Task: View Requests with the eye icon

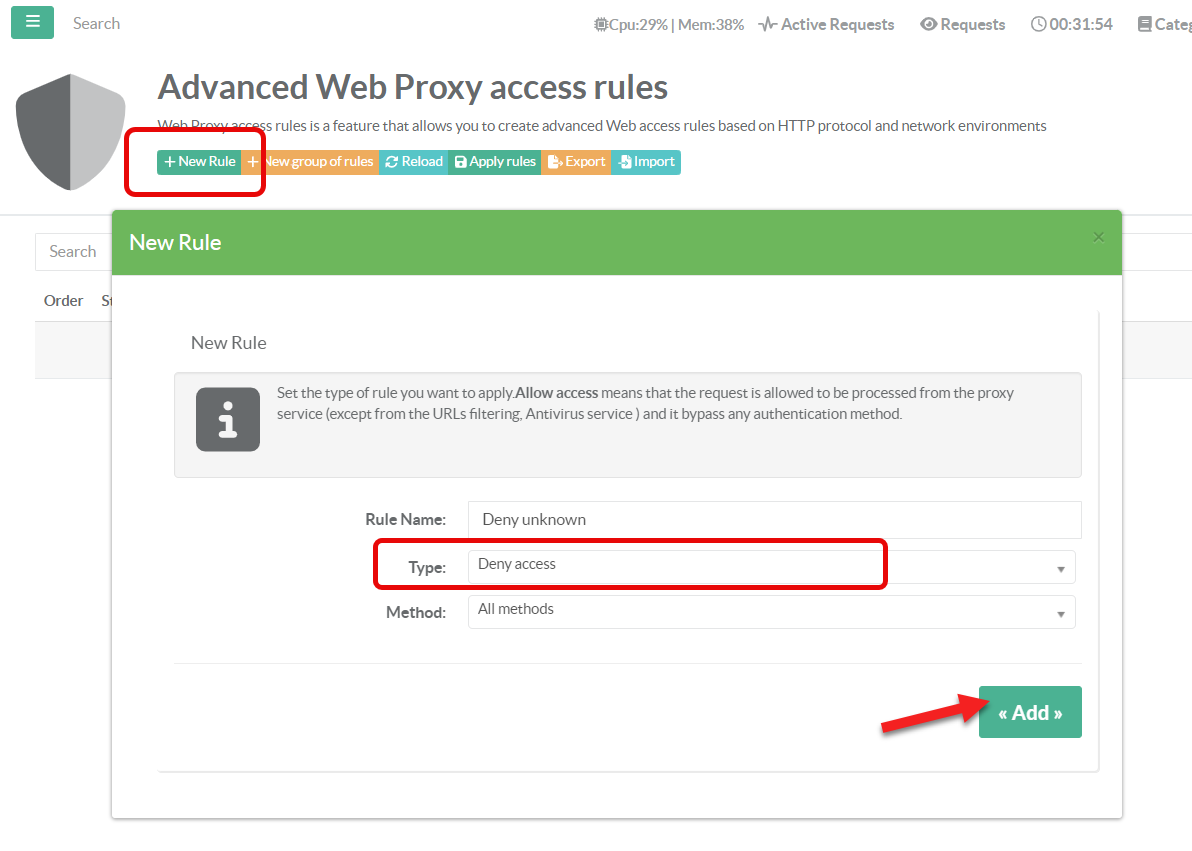Action: [x=962, y=25]
